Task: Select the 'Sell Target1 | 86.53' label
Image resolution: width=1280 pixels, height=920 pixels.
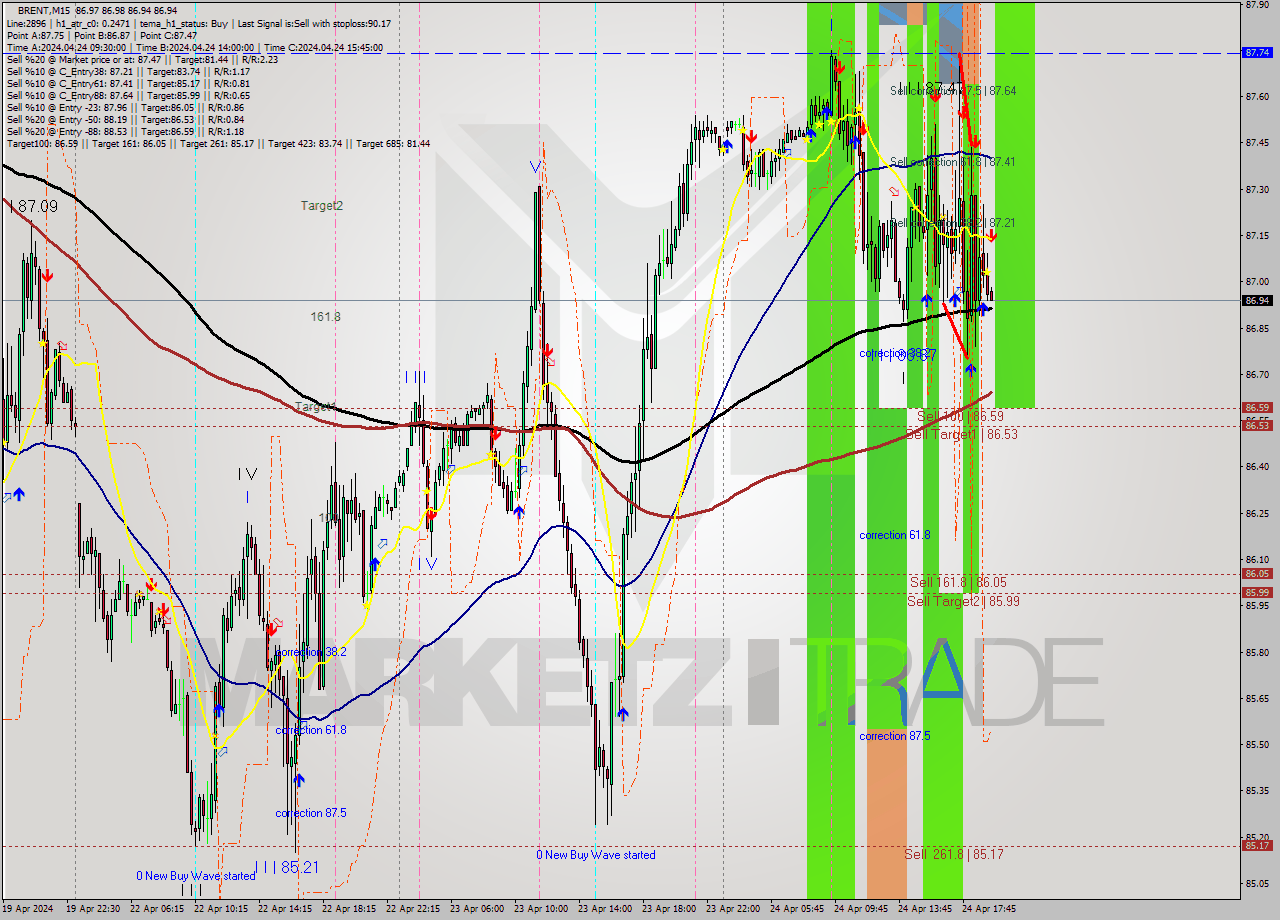Action: 961,434
